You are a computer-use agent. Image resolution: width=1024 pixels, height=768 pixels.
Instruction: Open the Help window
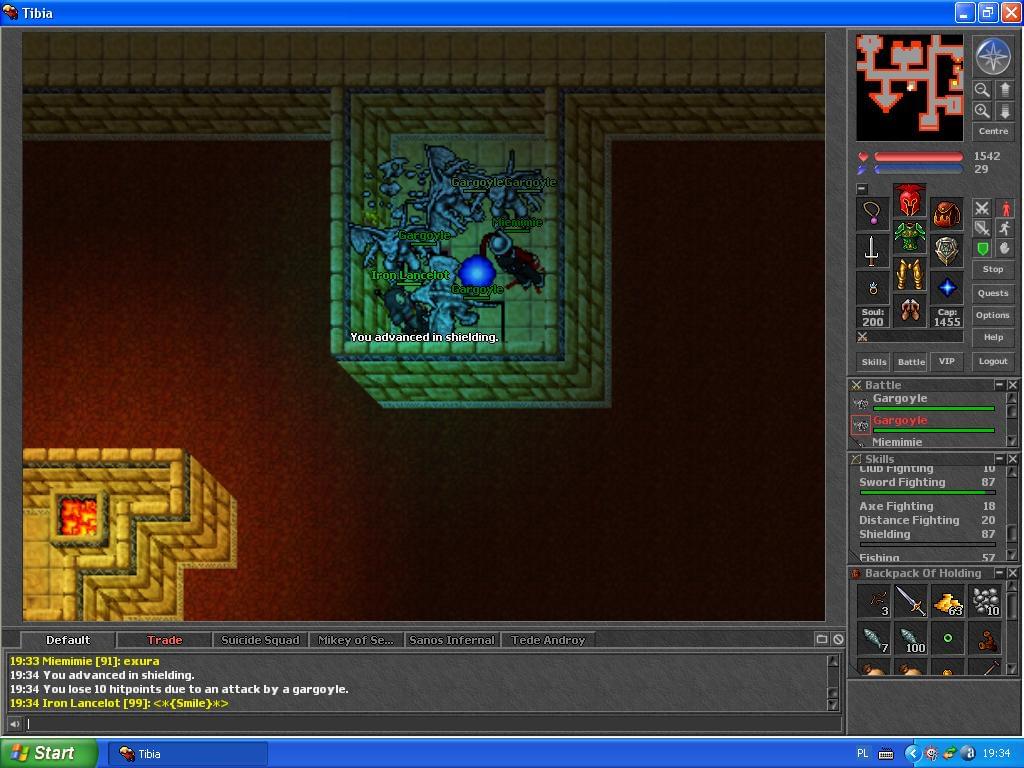993,338
